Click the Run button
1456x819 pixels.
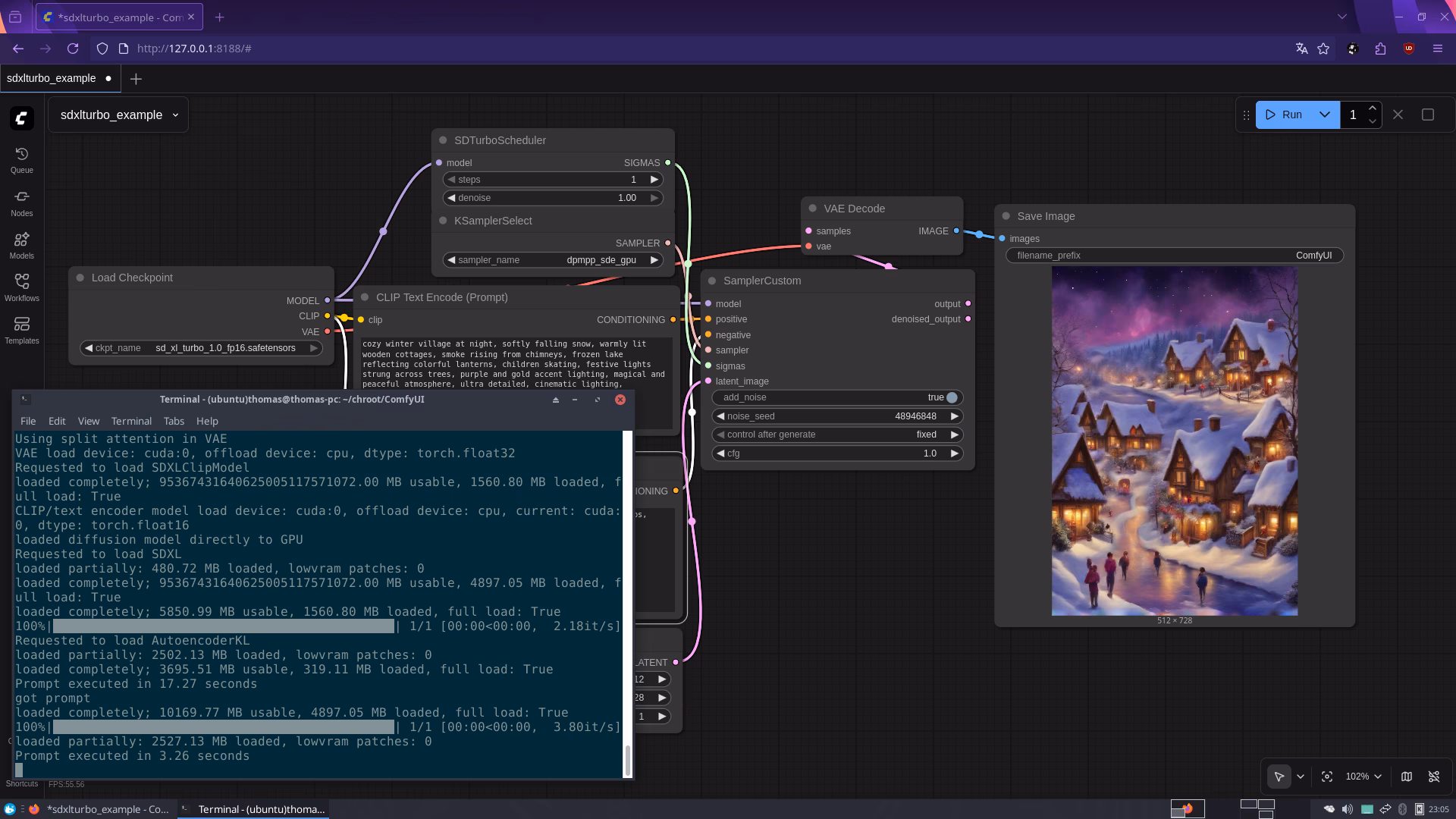click(x=1284, y=115)
